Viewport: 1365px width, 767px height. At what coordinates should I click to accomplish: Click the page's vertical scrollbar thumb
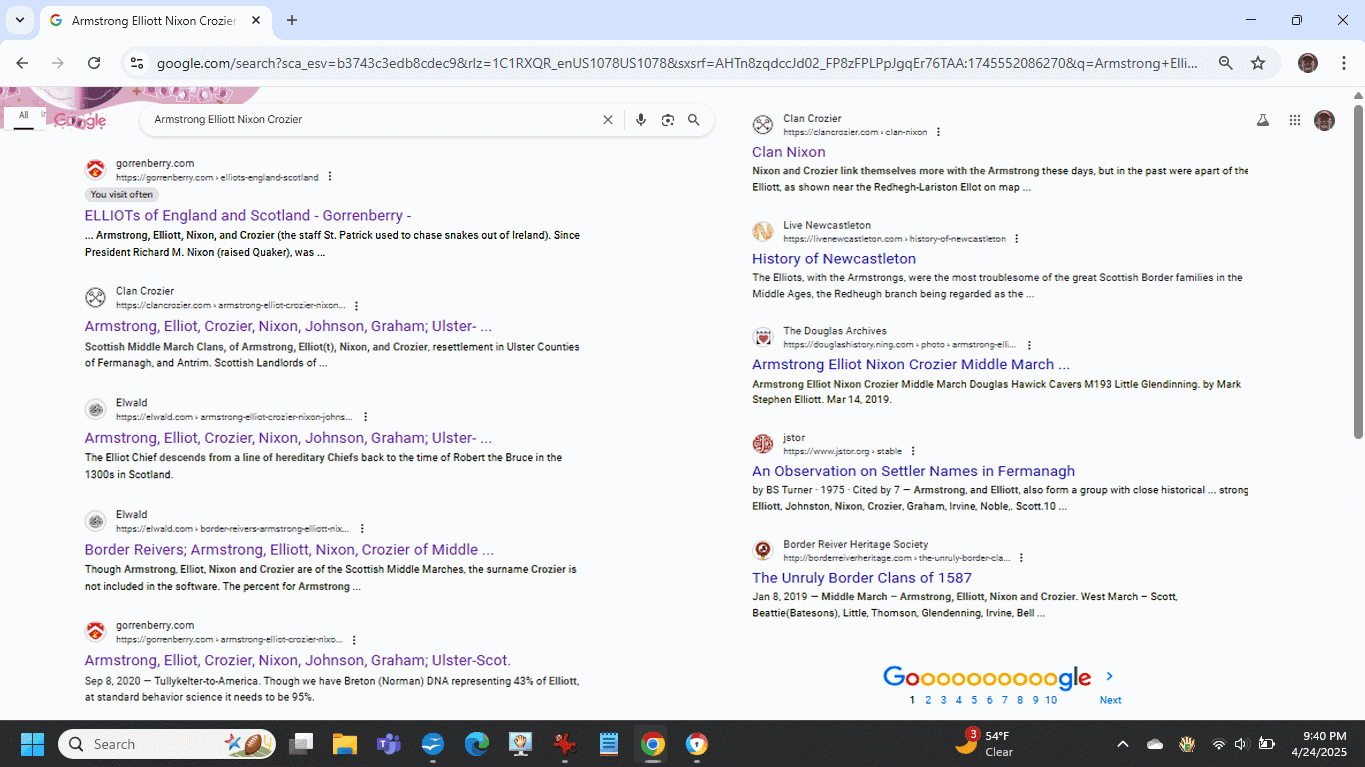click(1358, 270)
